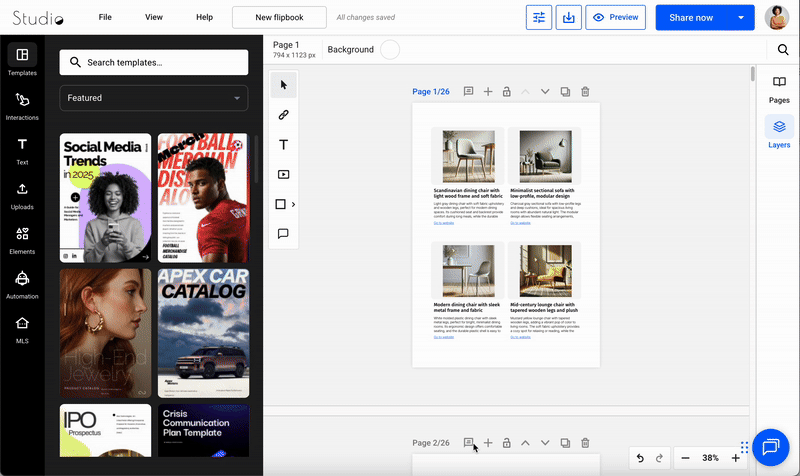Click the Preview button
Screen dimensions: 800x476
coord(615,17)
